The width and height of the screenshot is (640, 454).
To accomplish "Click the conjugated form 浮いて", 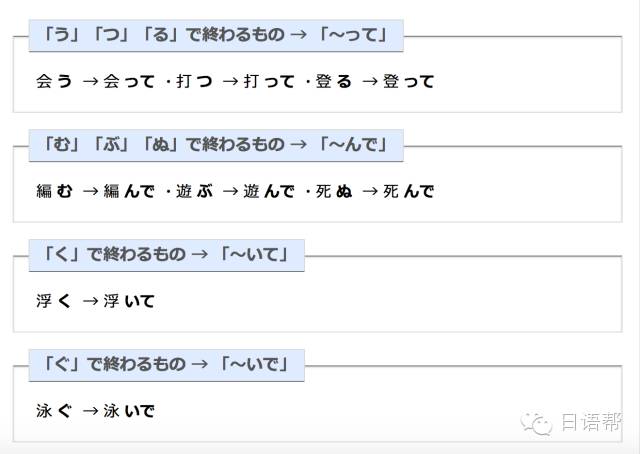I will [x=129, y=301].
